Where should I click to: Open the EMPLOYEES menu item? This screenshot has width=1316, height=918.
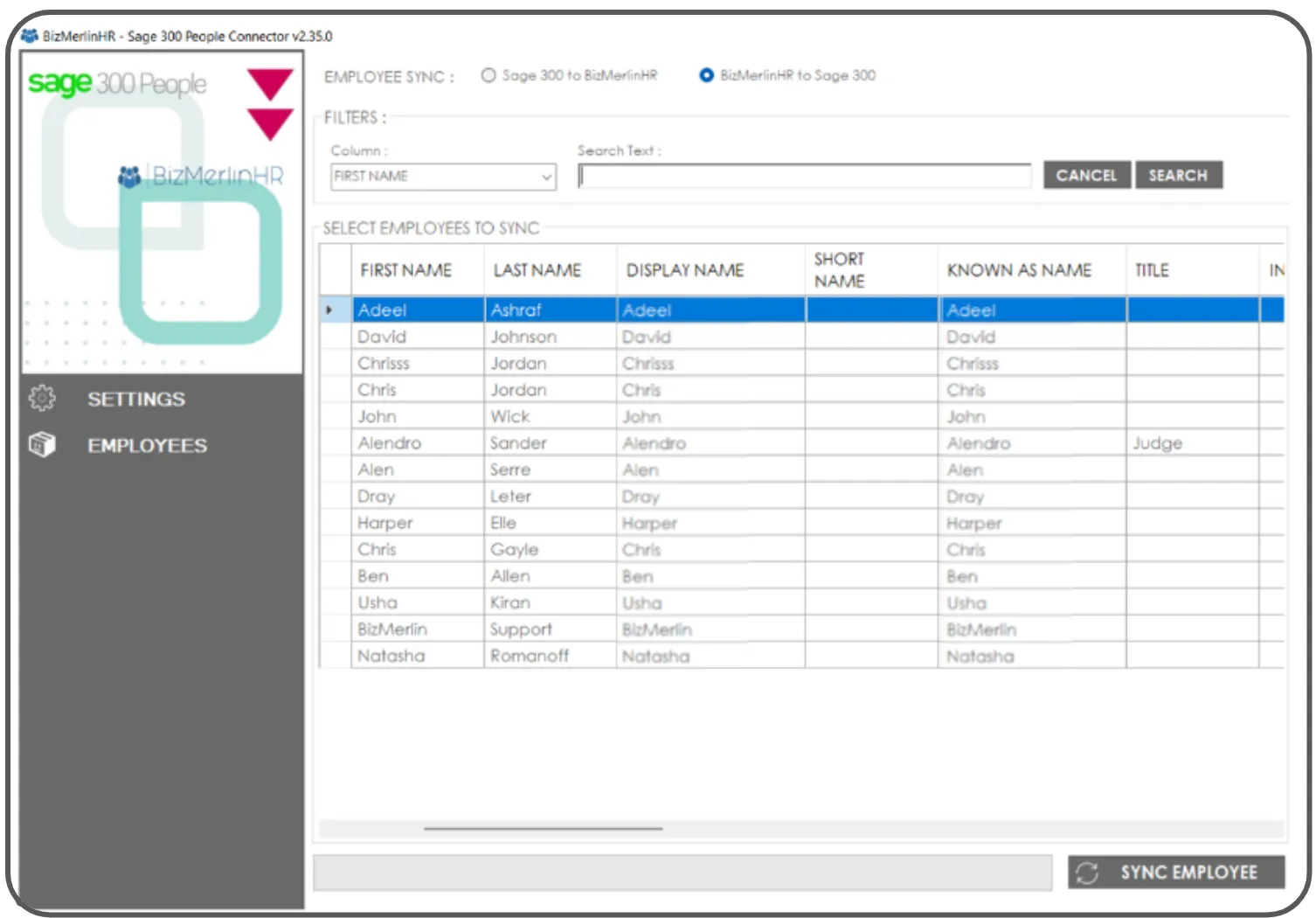(x=147, y=446)
